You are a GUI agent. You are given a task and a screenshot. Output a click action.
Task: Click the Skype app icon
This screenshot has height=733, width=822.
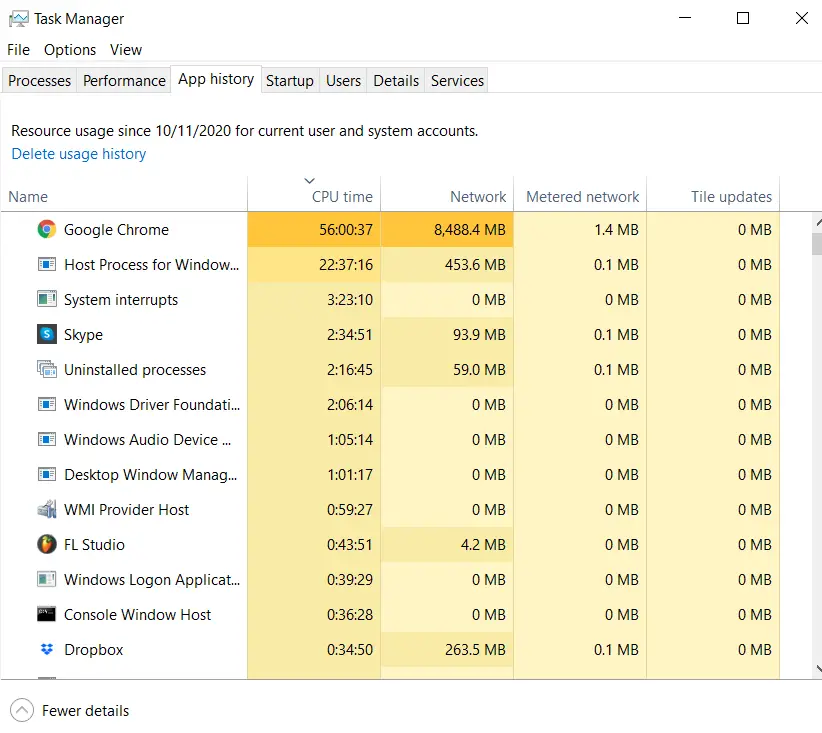[47, 334]
